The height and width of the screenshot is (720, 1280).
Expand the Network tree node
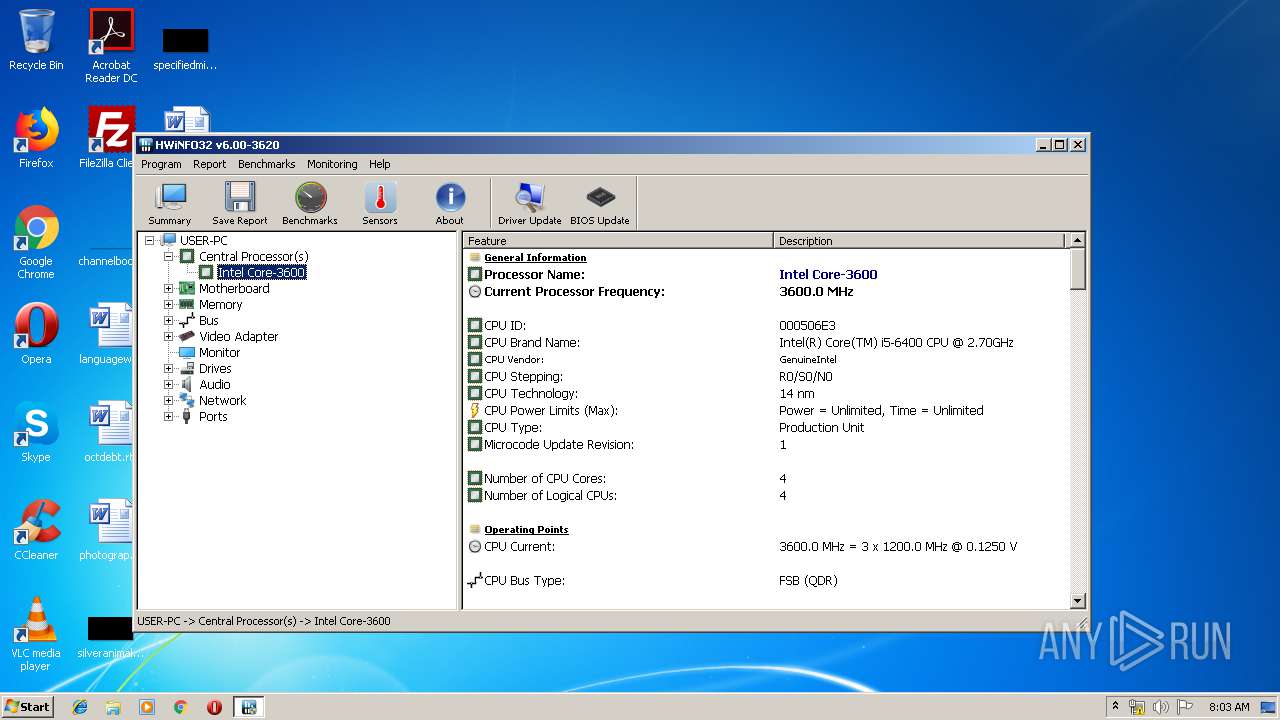168,400
